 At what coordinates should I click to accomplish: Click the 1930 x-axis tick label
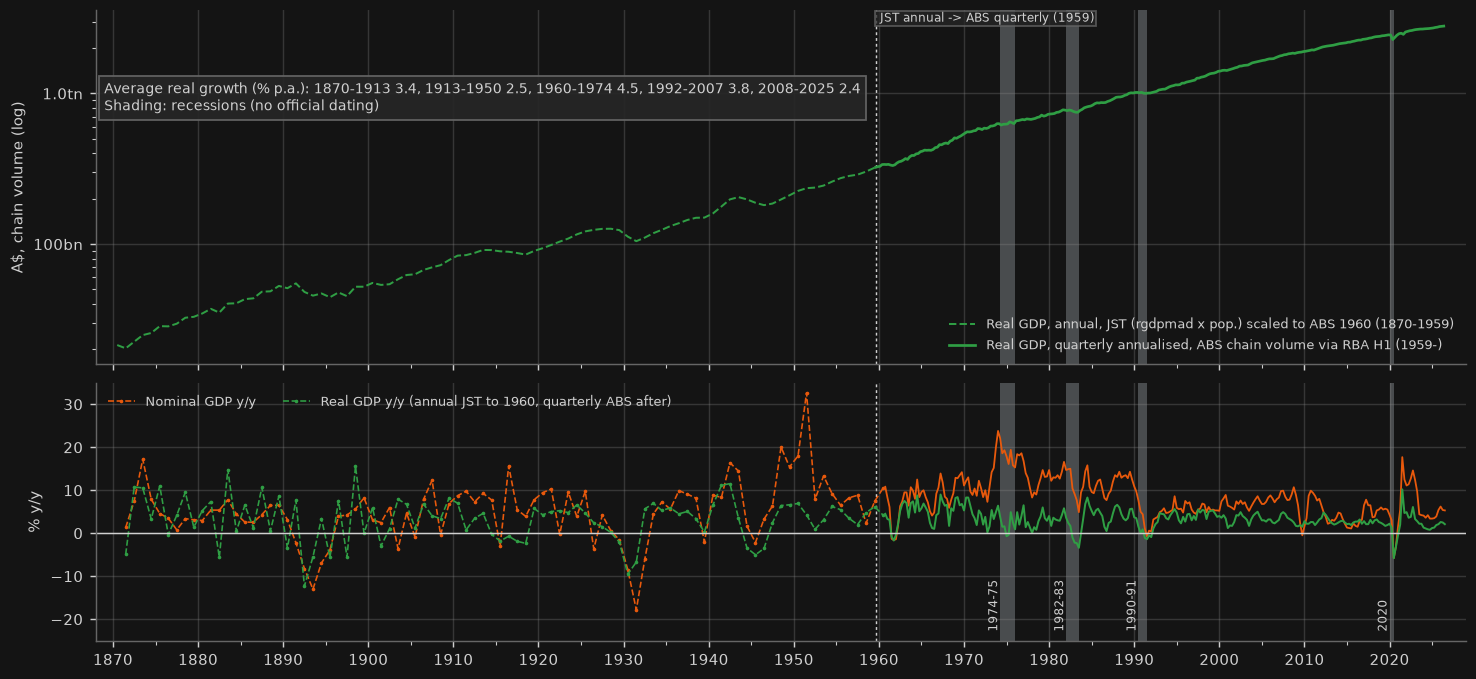624,661
